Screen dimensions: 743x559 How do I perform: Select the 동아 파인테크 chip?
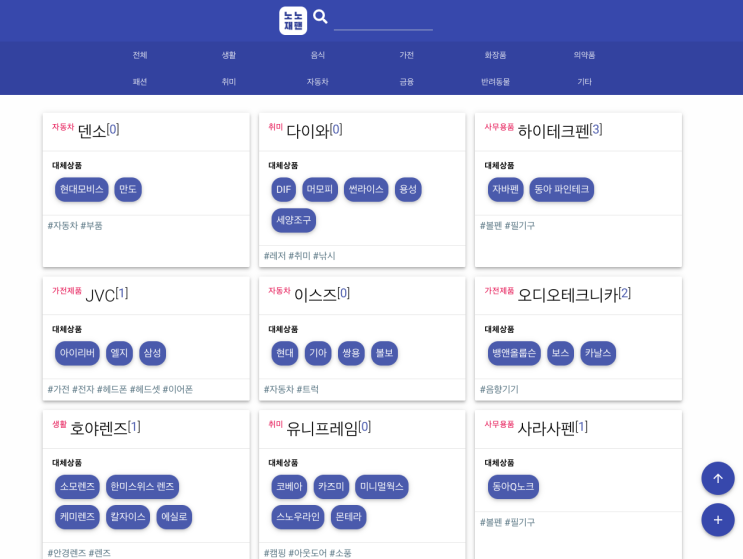[x=562, y=189]
